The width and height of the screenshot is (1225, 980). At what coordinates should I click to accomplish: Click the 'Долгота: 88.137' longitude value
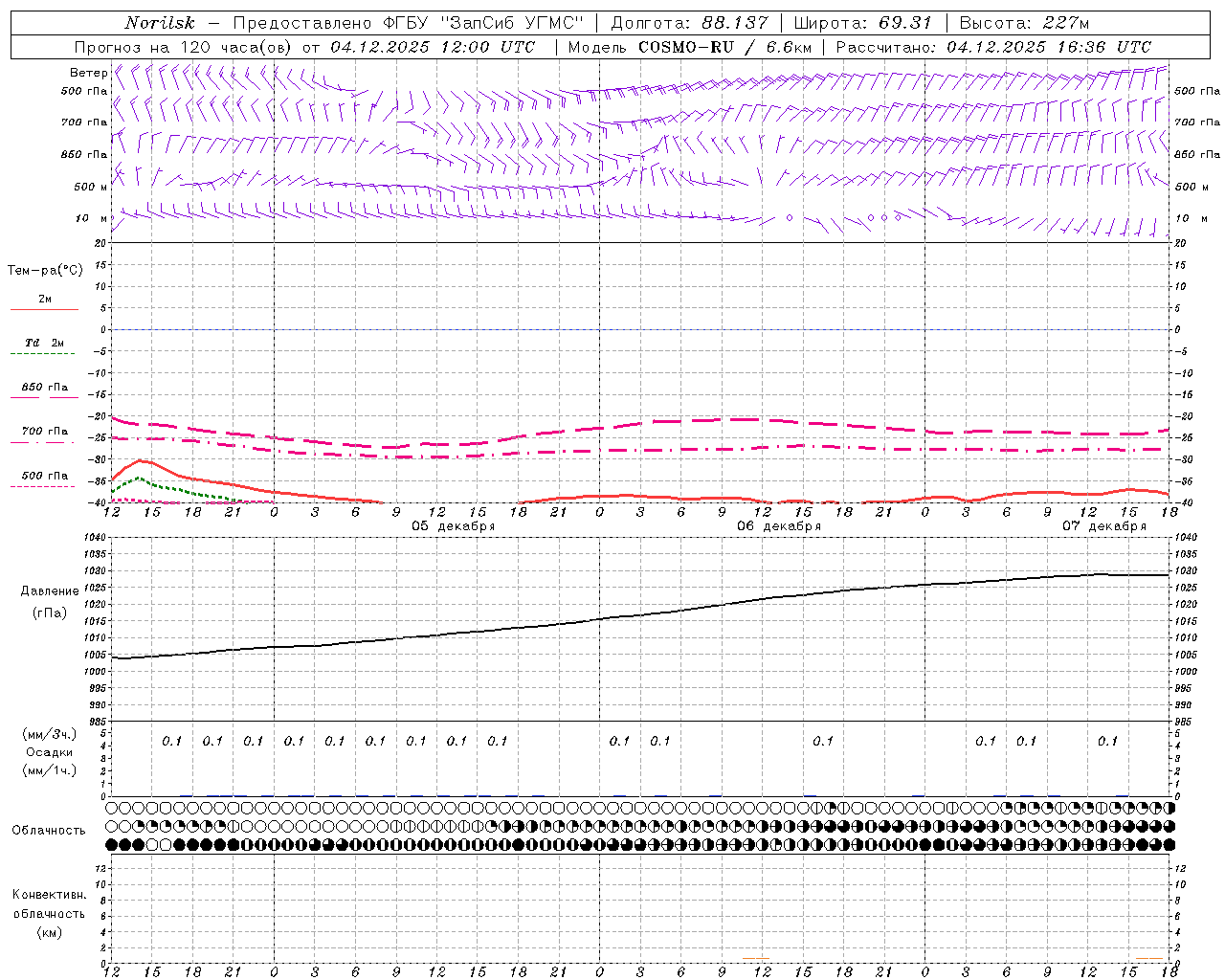(x=689, y=23)
